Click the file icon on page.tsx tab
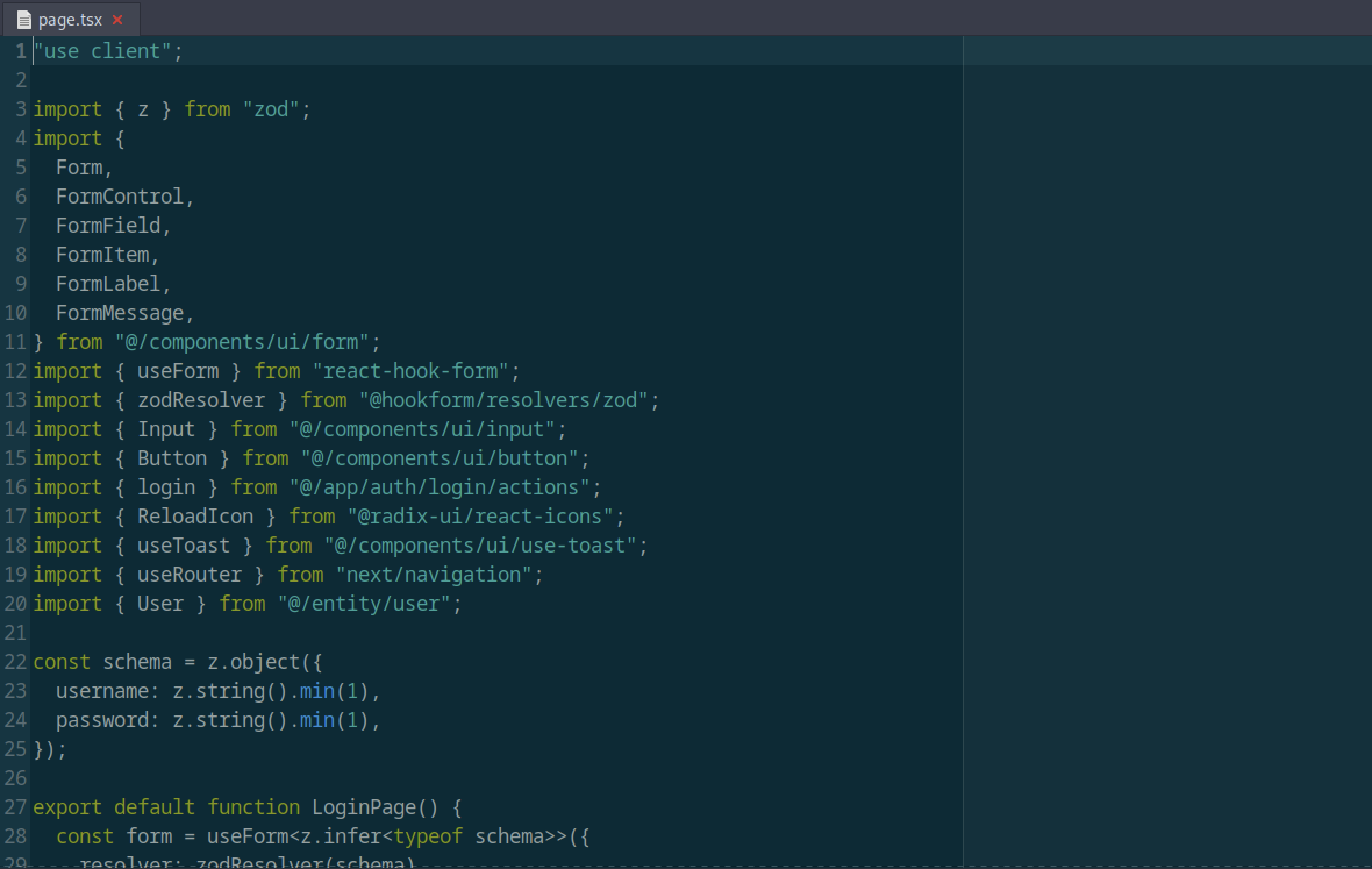This screenshot has width=1372, height=869. (x=24, y=21)
